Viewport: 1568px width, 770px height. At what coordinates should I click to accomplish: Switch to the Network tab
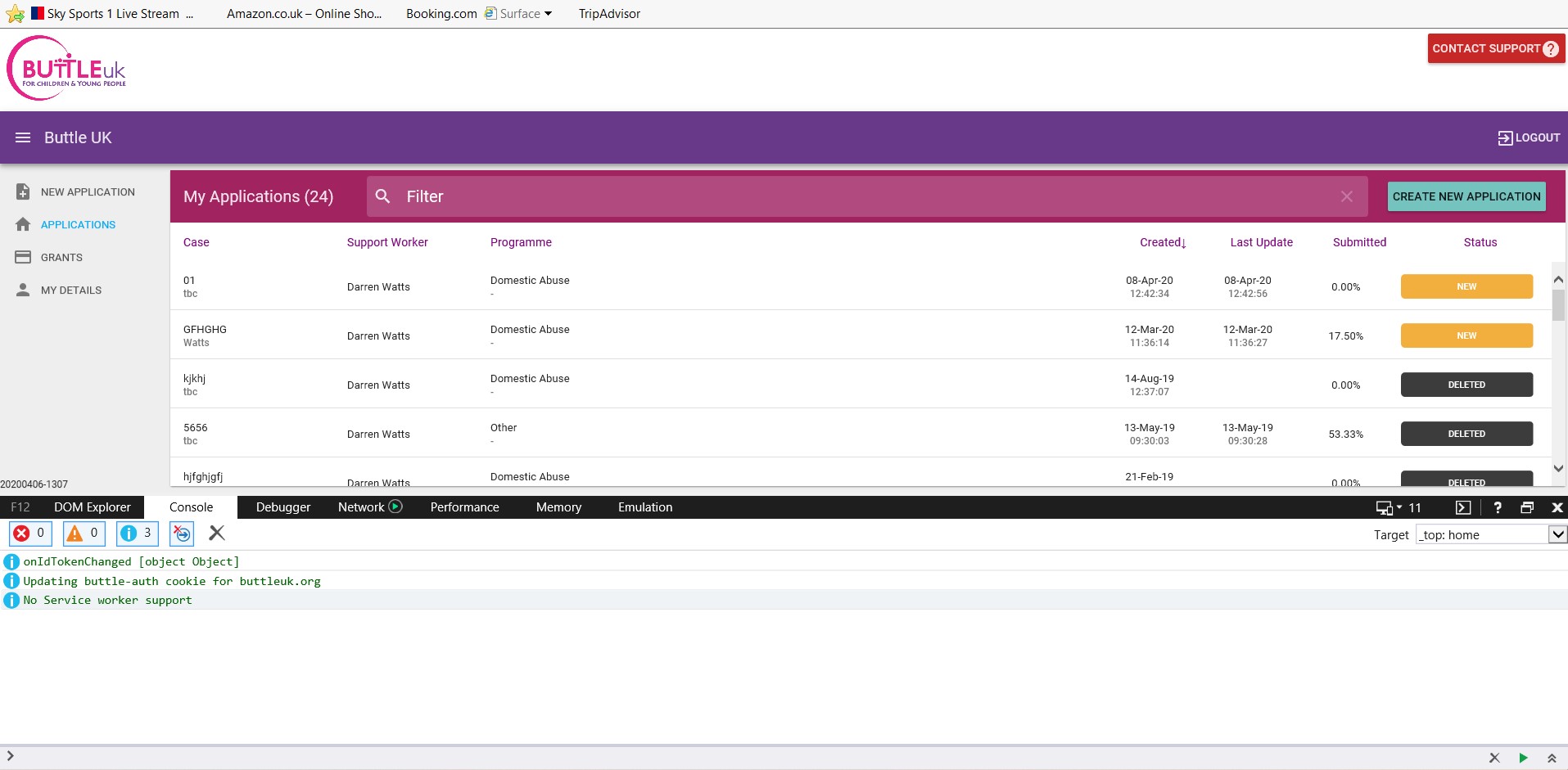(361, 507)
